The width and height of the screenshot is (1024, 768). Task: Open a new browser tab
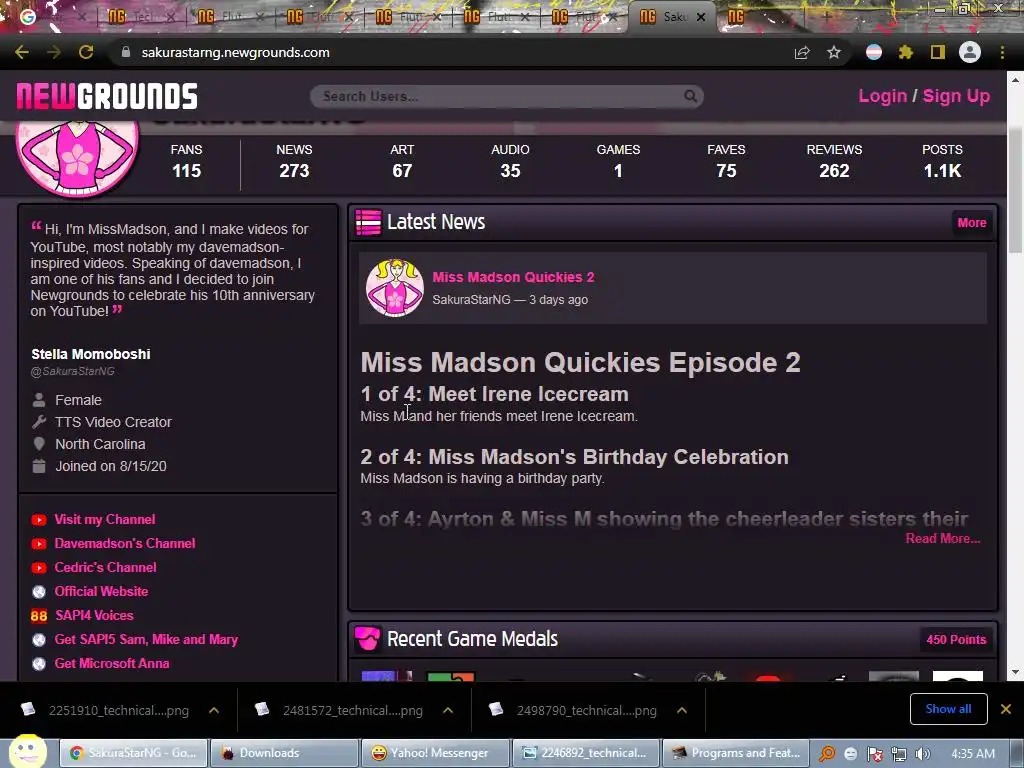(x=825, y=17)
